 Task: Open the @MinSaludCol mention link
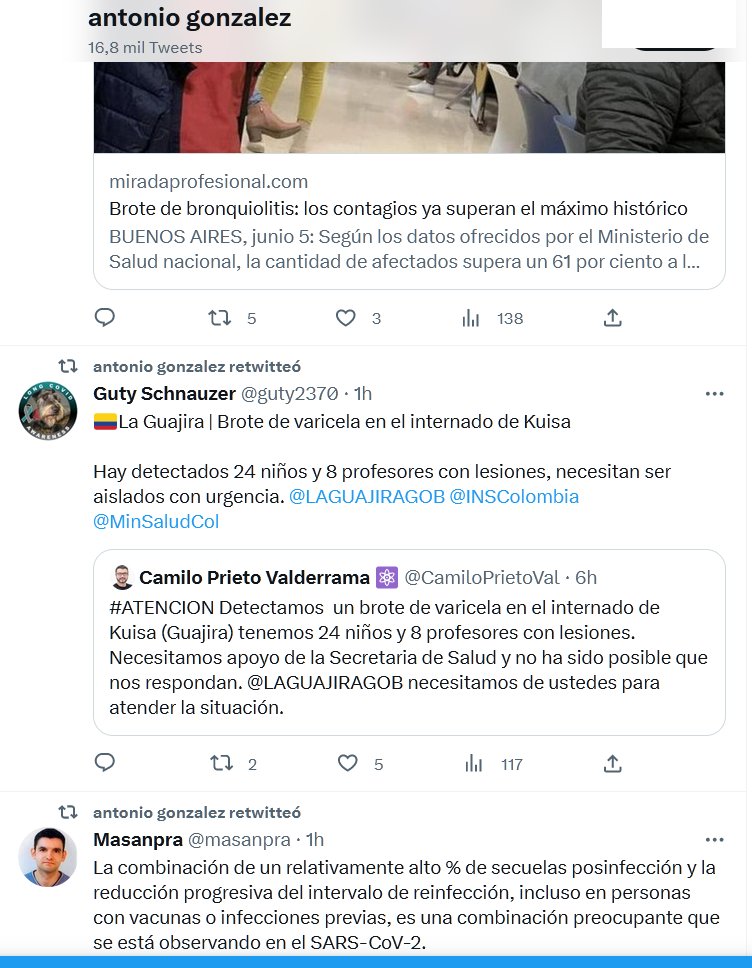[x=156, y=522]
